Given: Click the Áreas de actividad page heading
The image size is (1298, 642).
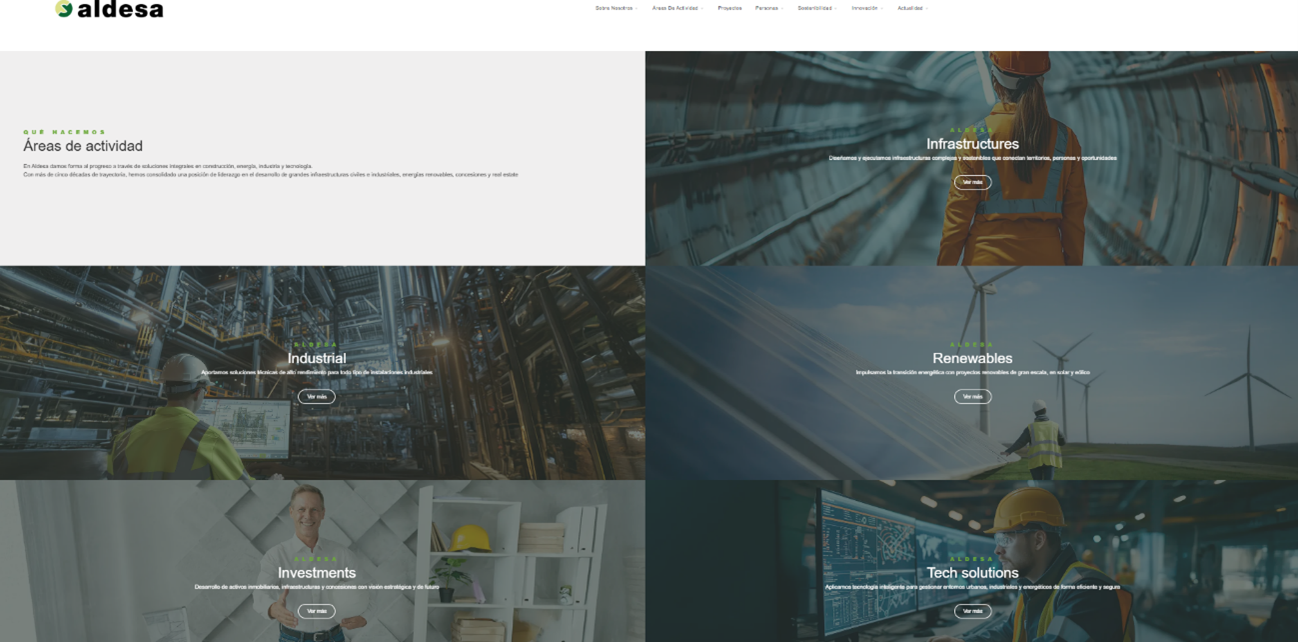Looking at the screenshot, I should tap(83, 146).
